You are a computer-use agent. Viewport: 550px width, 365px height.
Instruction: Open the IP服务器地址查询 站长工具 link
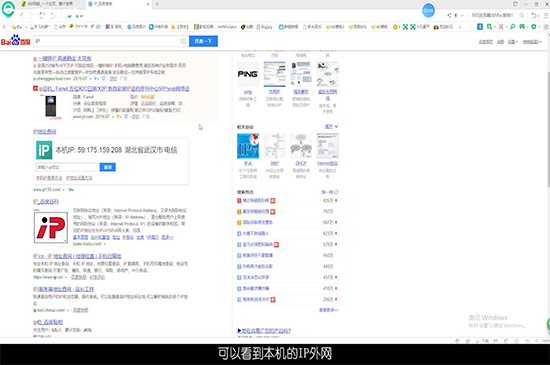pos(63,289)
